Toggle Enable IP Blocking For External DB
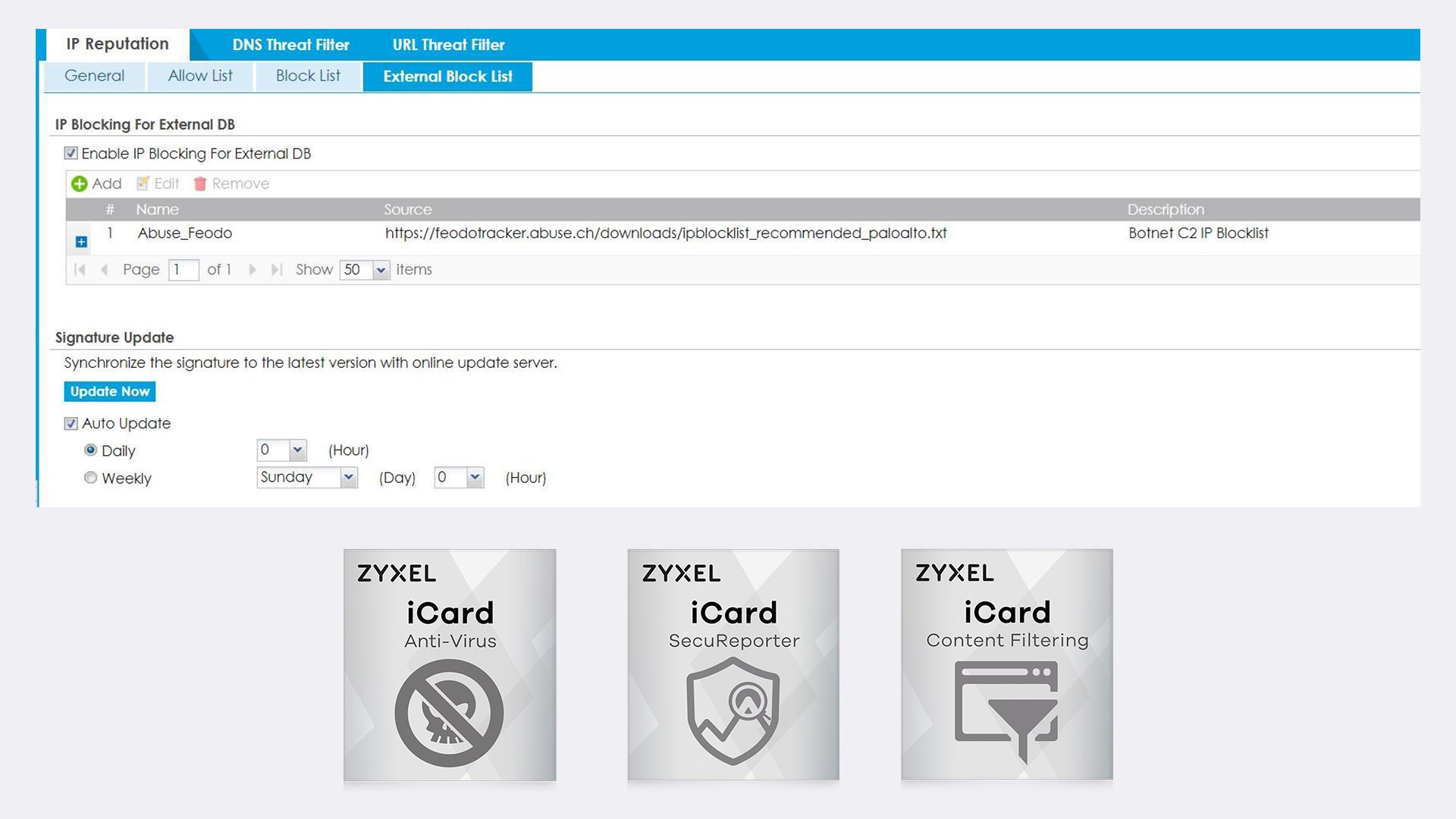Image resolution: width=1456 pixels, height=819 pixels. [x=71, y=153]
